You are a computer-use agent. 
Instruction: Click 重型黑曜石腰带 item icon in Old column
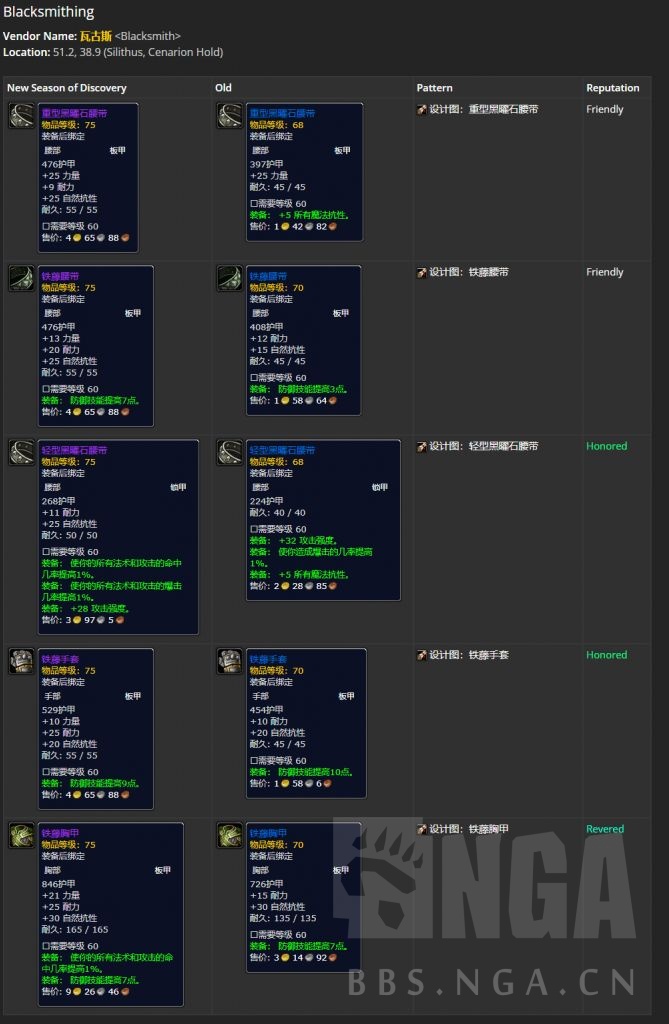click(229, 115)
